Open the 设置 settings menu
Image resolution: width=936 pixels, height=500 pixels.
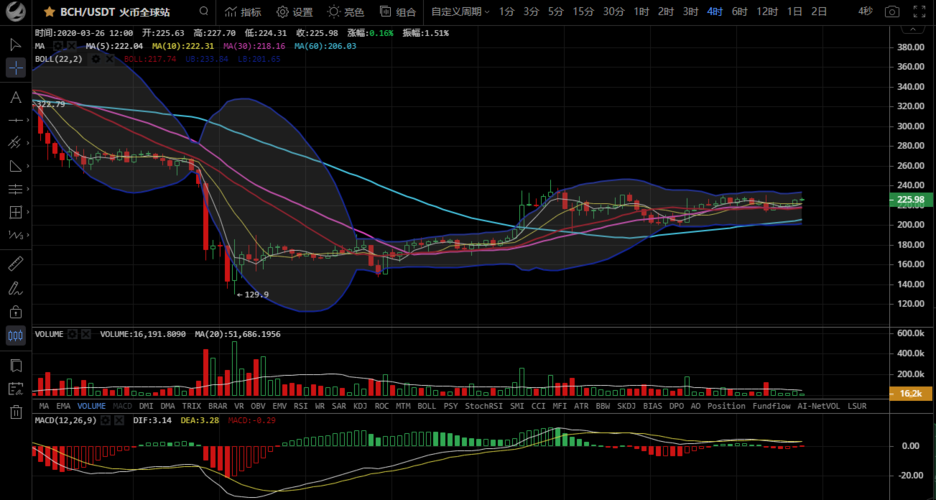point(294,12)
